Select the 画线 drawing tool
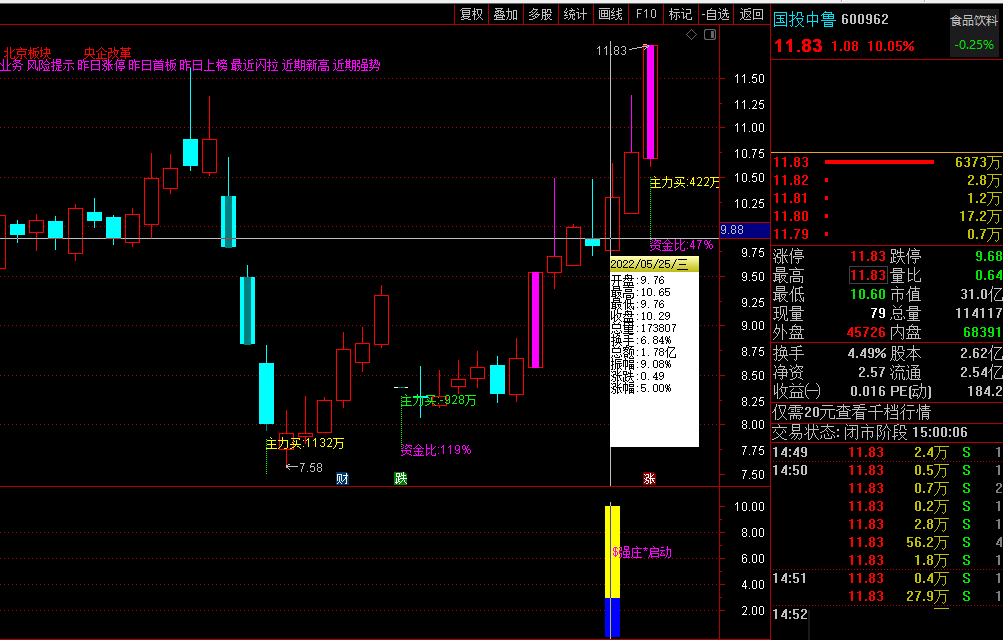1003x640 pixels. click(610, 14)
